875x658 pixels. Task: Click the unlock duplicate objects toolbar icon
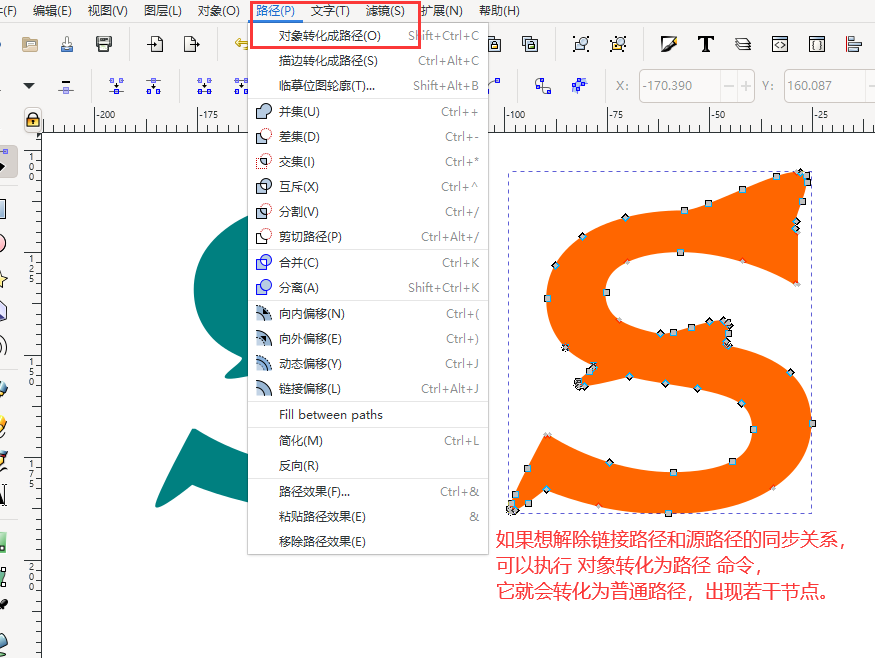pos(530,44)
